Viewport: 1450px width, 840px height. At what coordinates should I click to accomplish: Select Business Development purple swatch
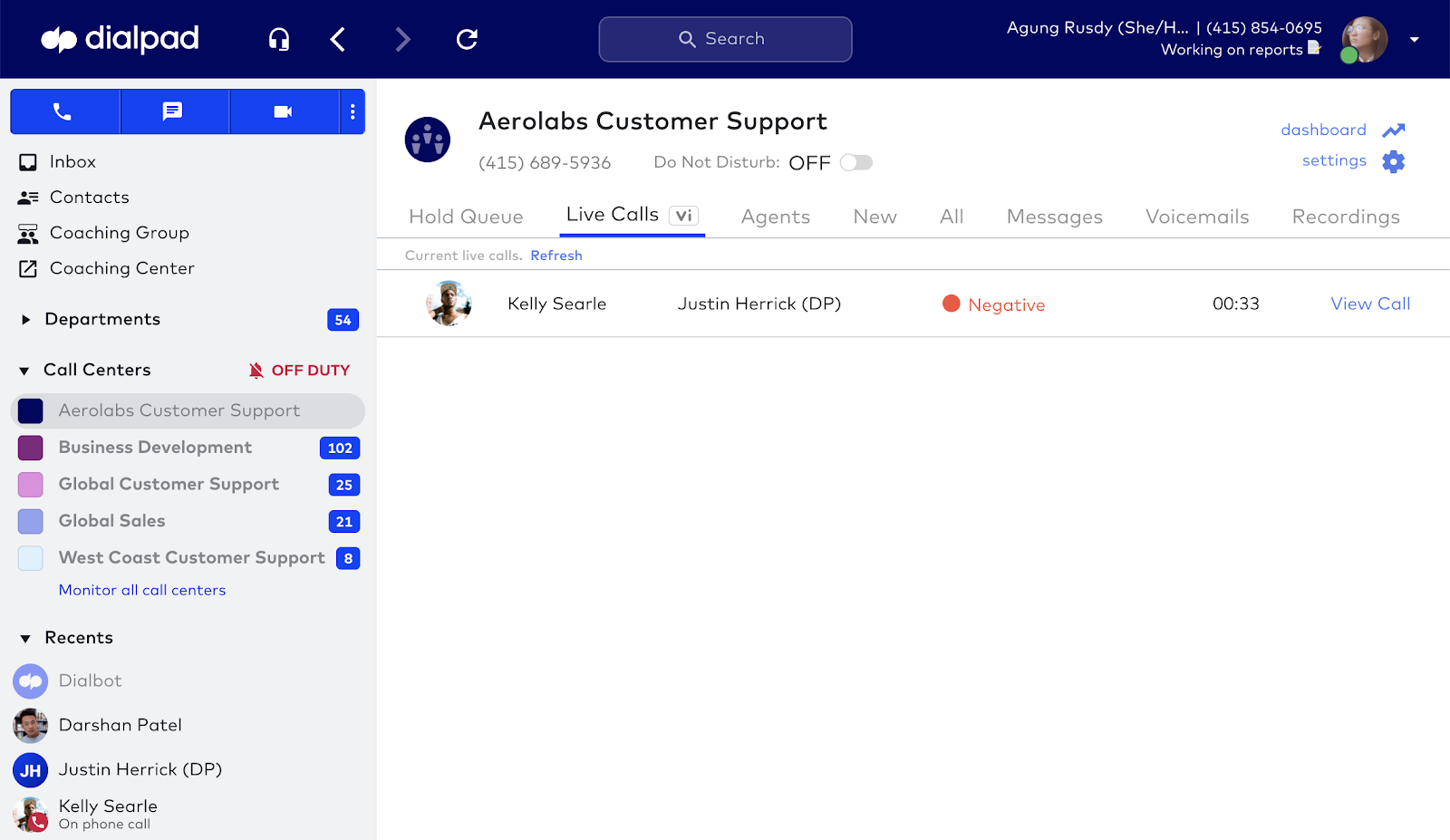tap(31, 448)
